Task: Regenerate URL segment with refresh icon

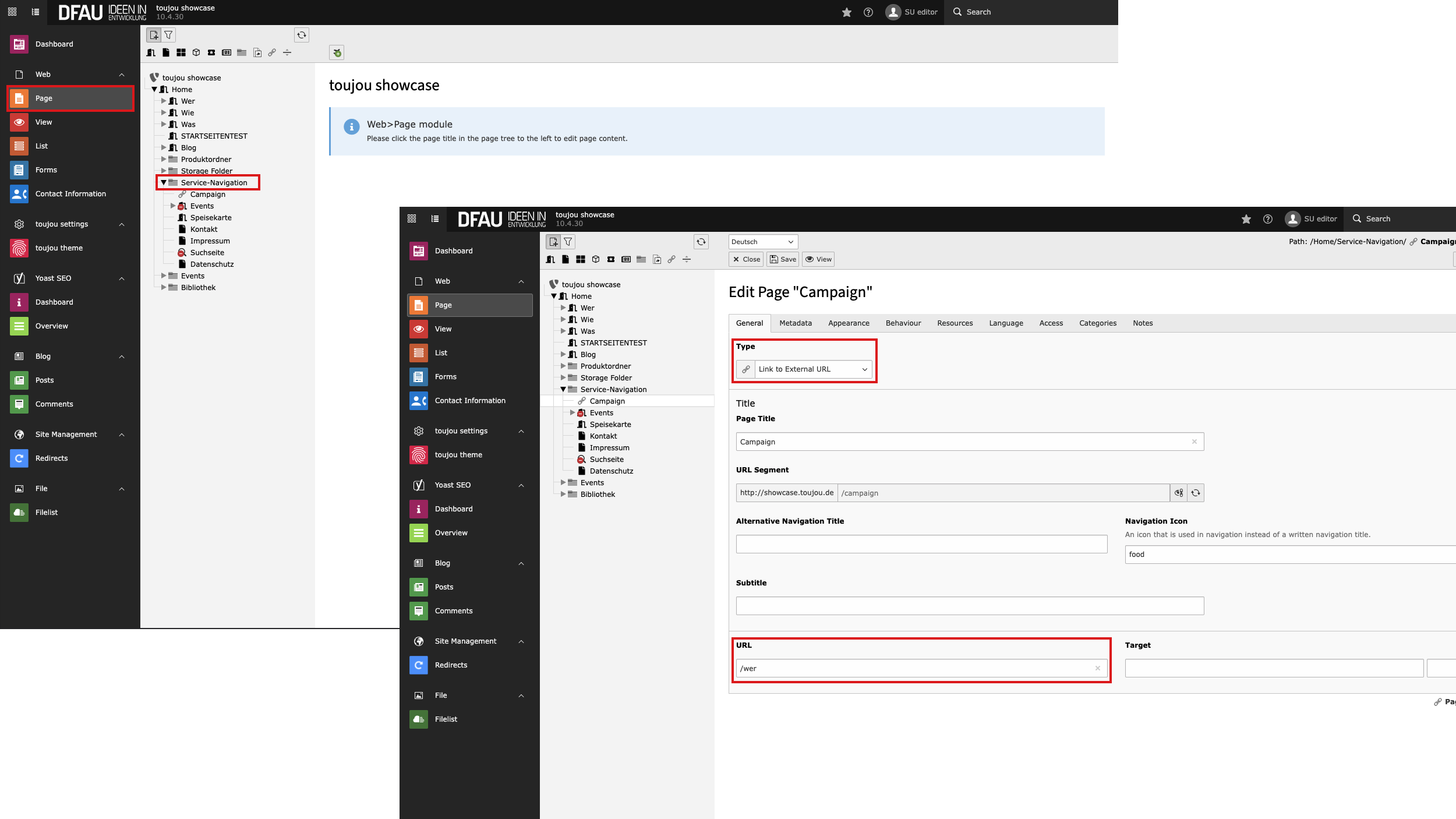Action: (x=1196, y=493)
